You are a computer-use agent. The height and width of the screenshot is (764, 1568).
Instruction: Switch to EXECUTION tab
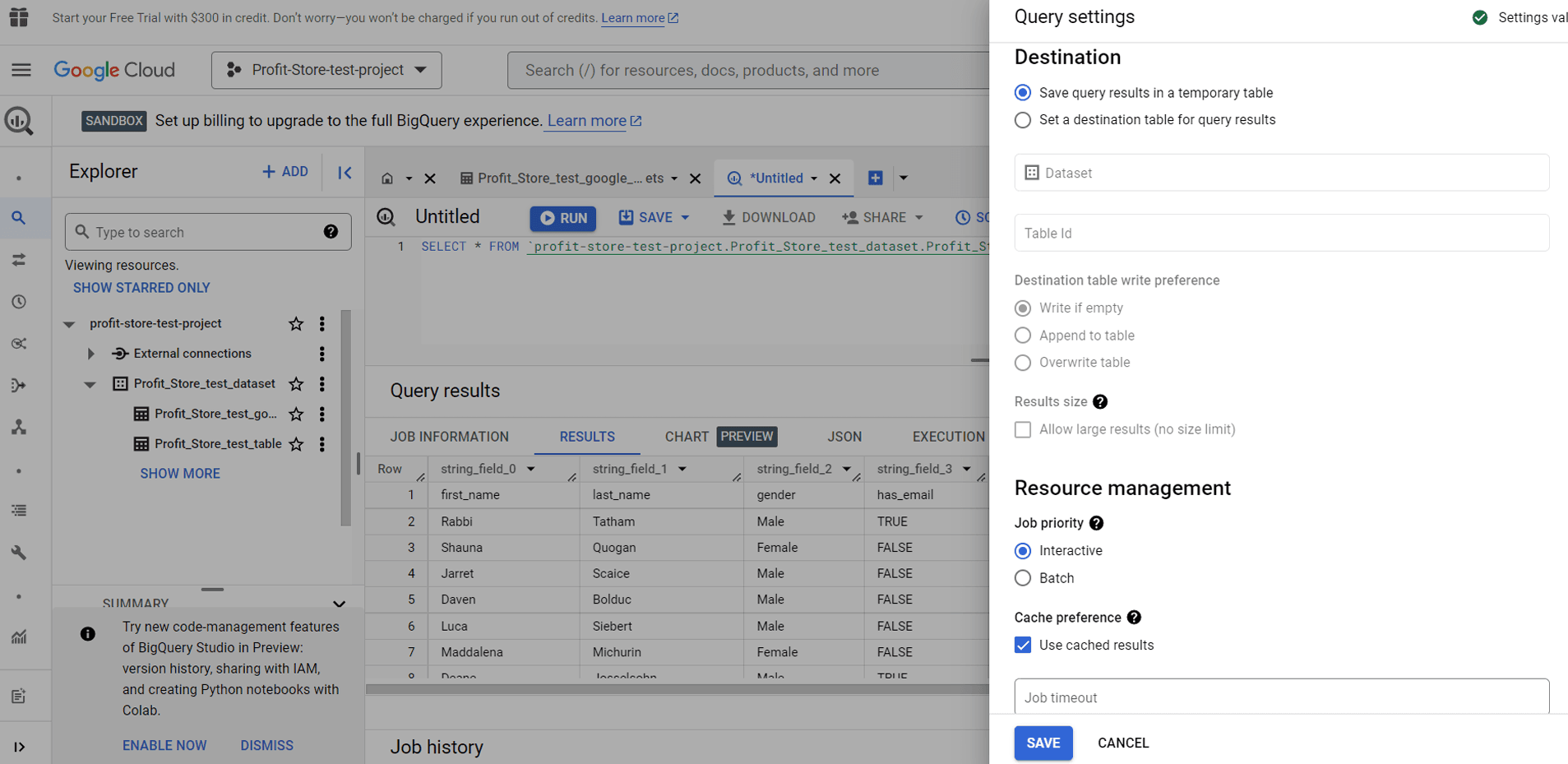949,437
